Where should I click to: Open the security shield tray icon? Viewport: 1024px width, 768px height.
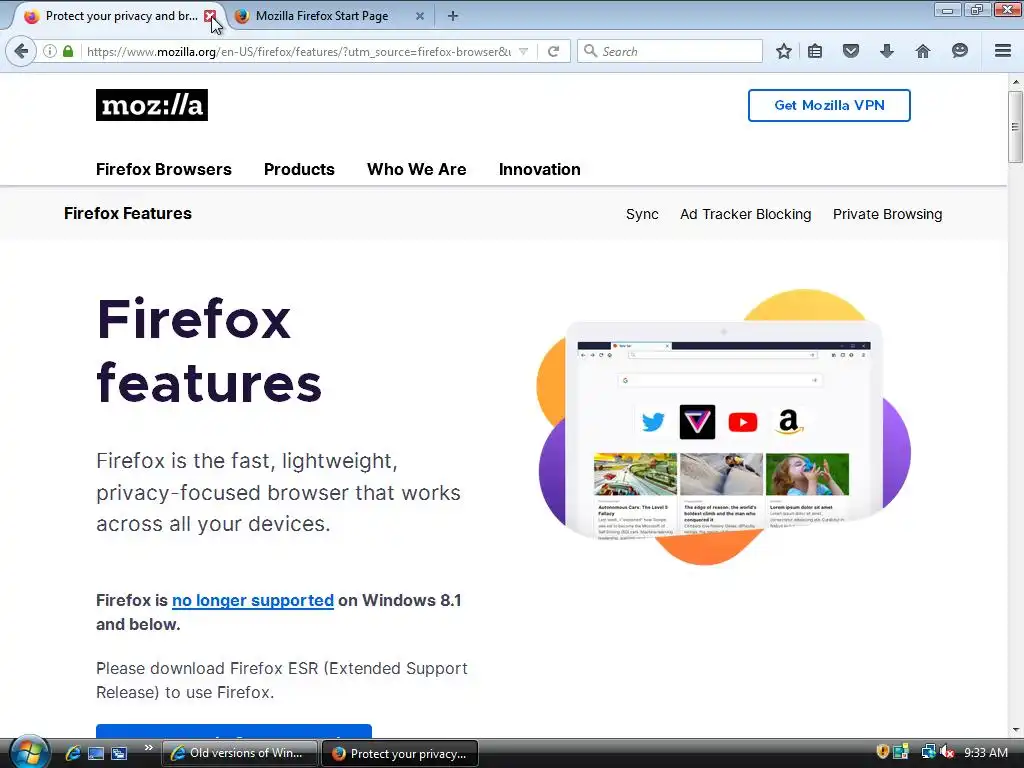point(882,752)
